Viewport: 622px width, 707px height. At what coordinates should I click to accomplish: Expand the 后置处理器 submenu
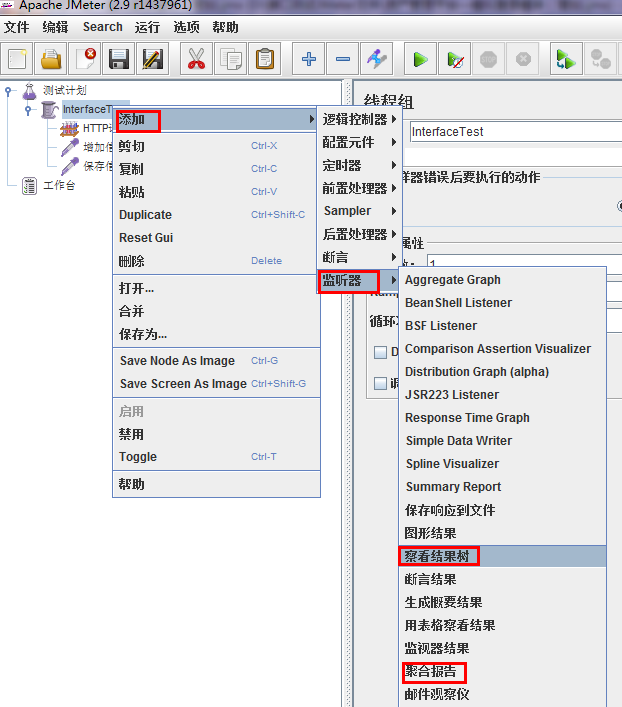359,234
